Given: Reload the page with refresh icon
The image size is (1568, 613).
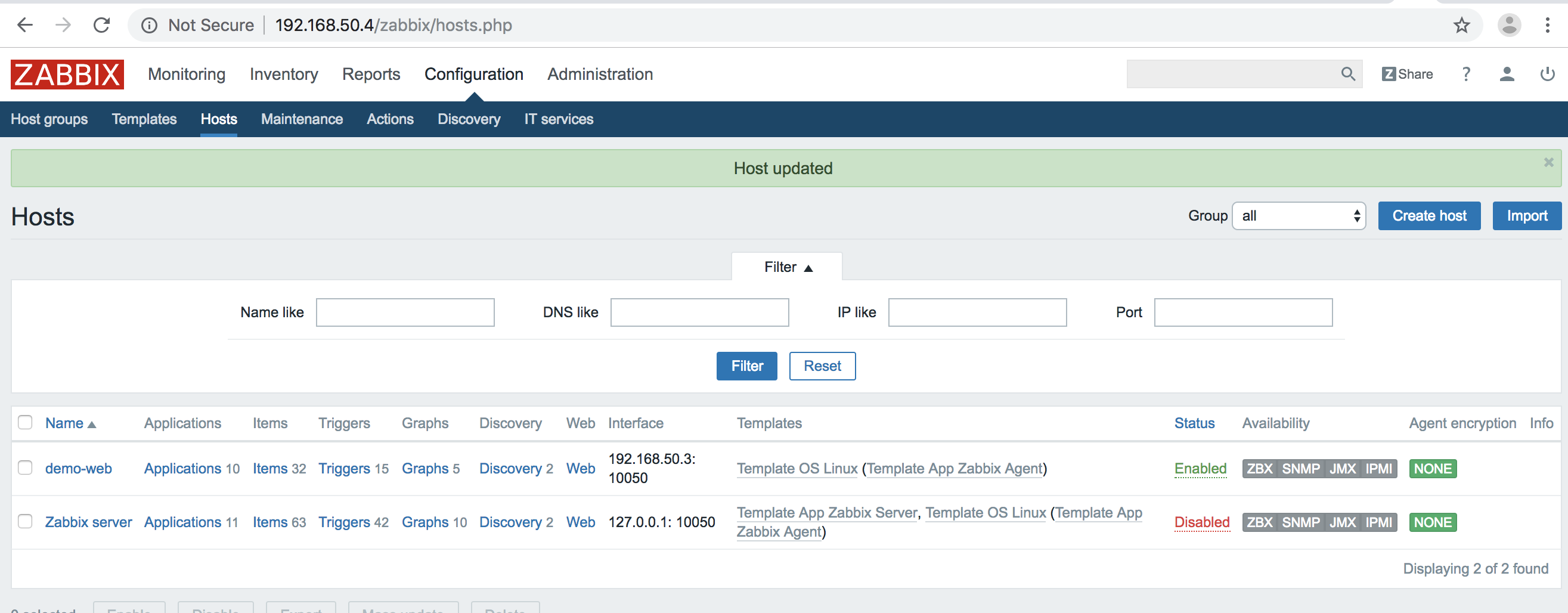Looking at the screenshot, I should click(102, 25).
